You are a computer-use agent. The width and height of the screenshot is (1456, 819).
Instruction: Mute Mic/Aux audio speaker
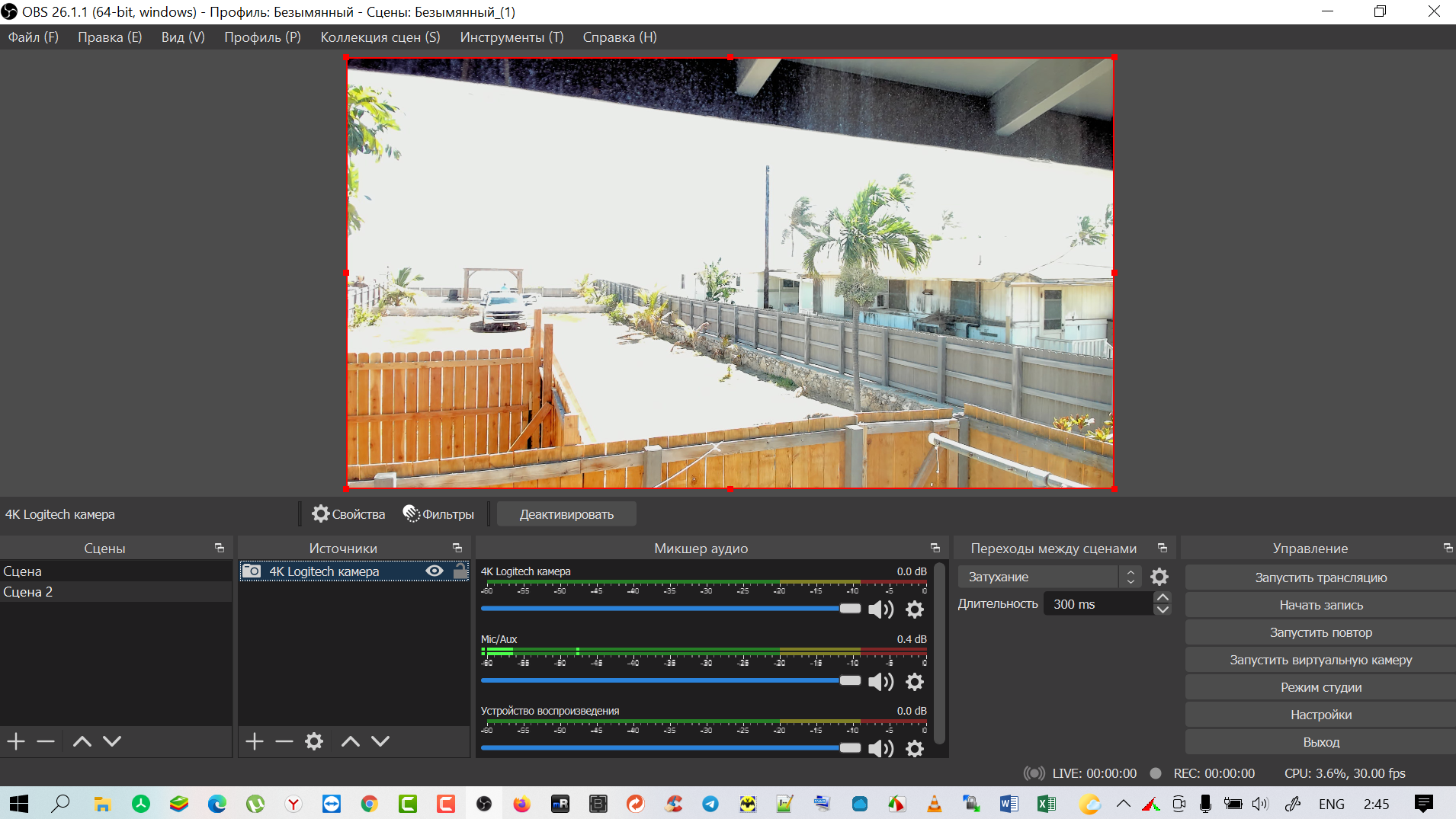tap(881, 682)
